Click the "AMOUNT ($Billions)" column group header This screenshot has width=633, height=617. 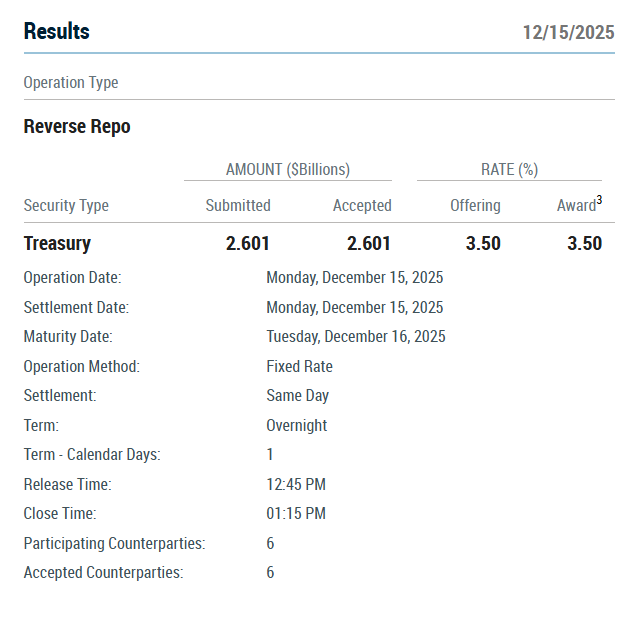click(288, 169)
